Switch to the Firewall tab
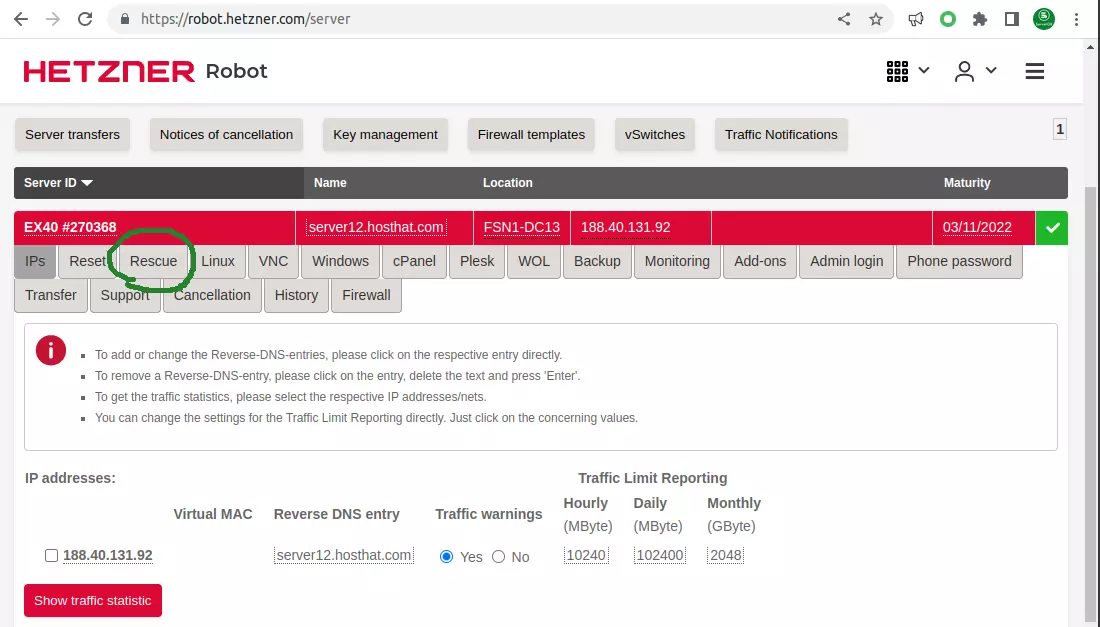 pos(366,295)
